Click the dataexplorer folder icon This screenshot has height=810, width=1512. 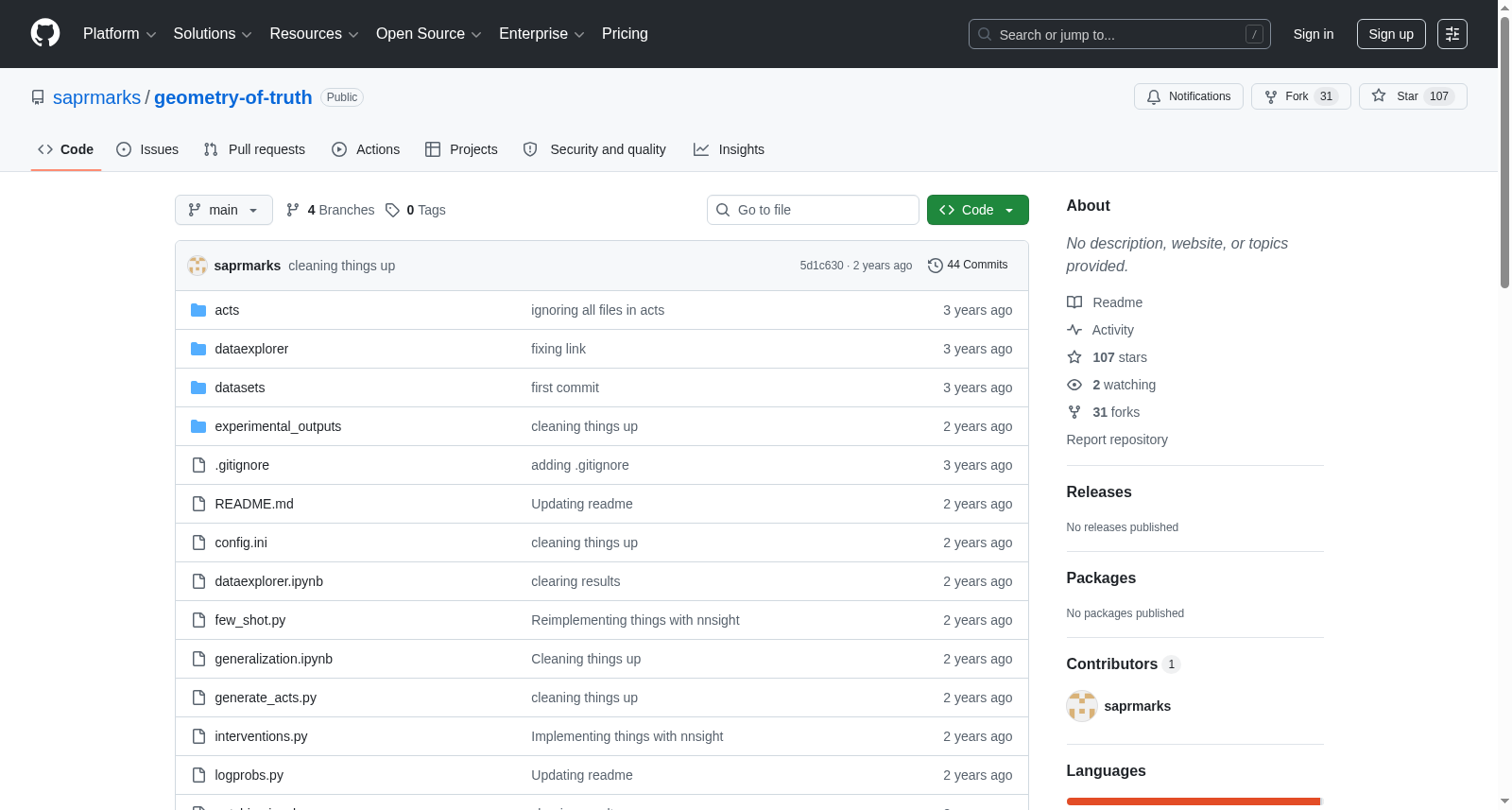point(198,349)
